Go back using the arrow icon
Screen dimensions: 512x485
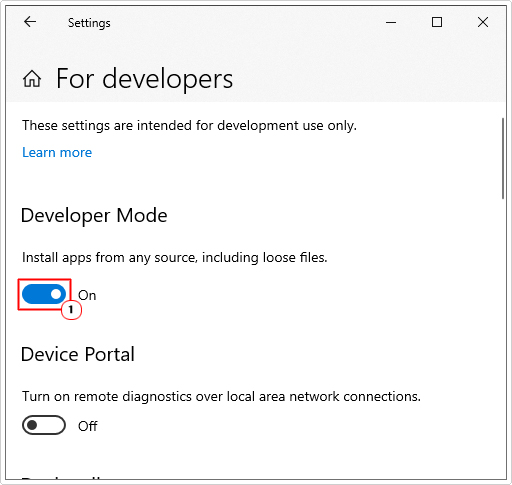click(30, 22)
